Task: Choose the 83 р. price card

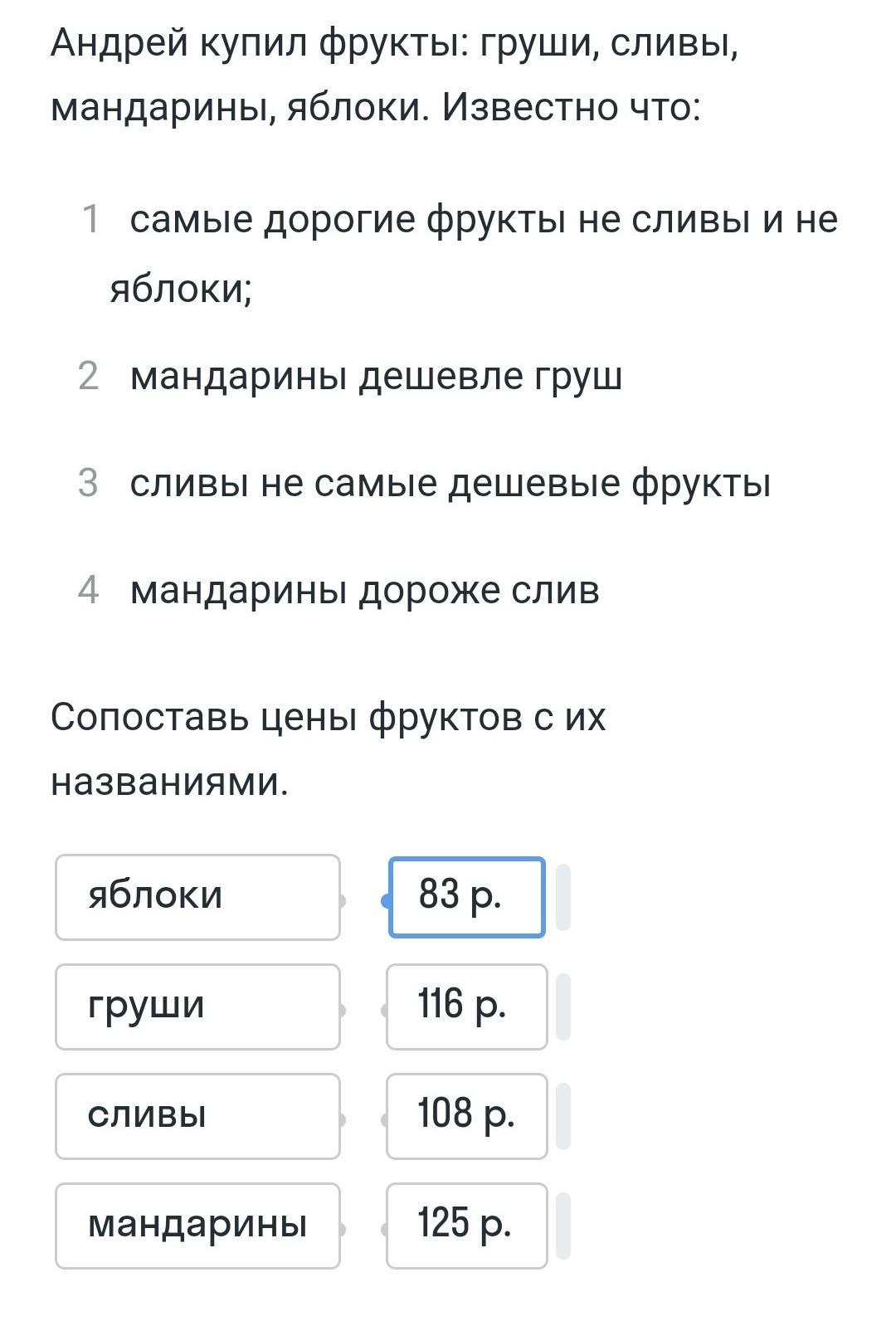Action: (x=466, y=897)
